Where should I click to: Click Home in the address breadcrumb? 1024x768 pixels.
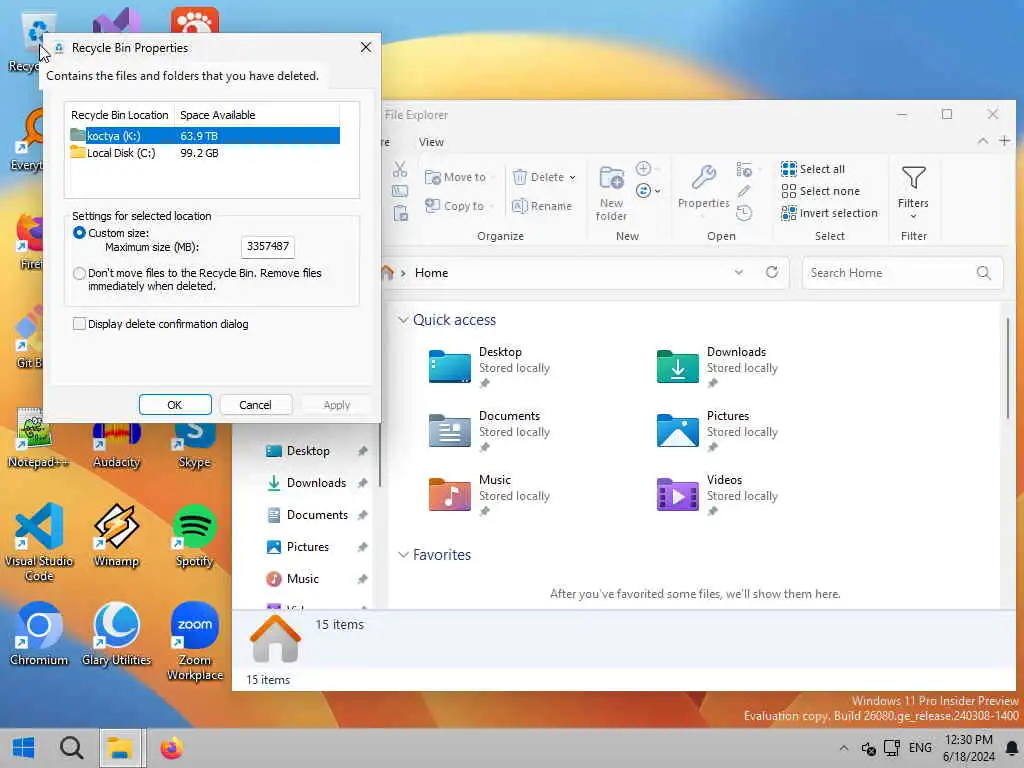pyautogui.click(x=431, y=273)
